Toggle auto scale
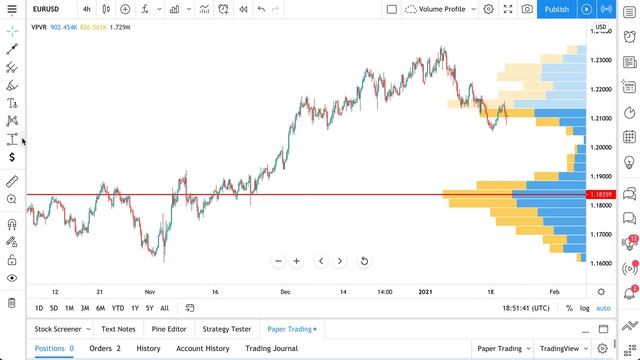 pos(604,308)
